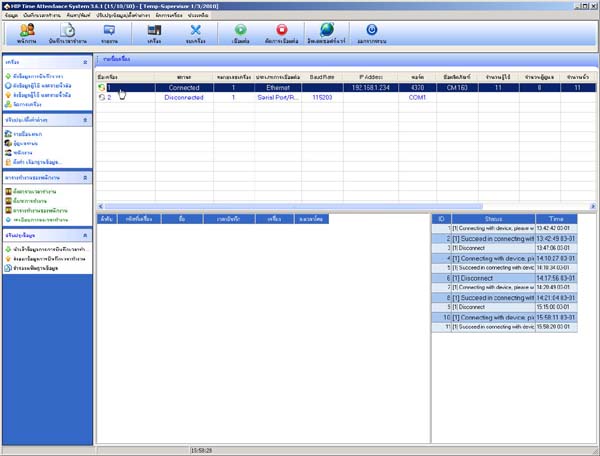Collapse the bottom sidebar panel section
Screen dimensions: 600x456
88,233
